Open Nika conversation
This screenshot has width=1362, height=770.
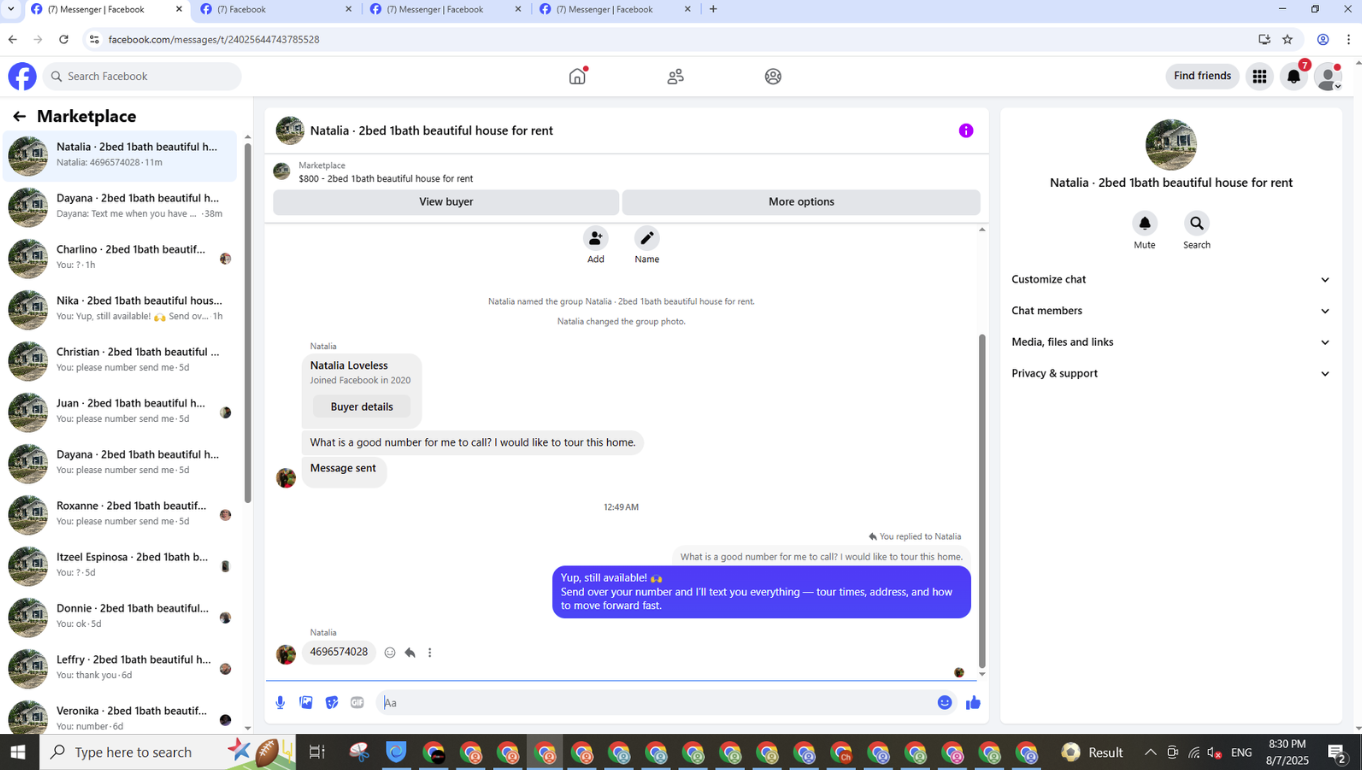pos(120,308)
